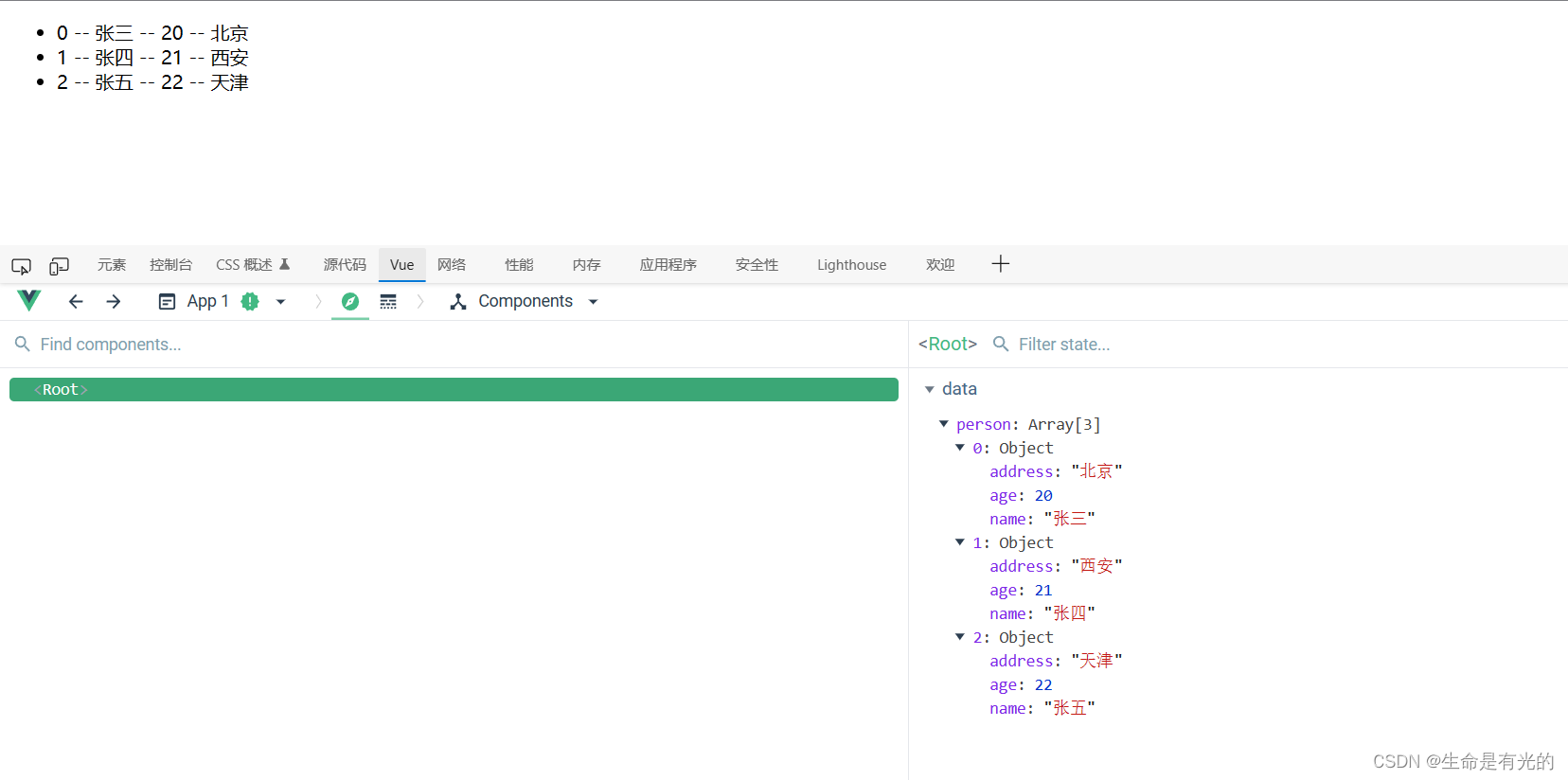
Task: Click the App 1 window icon
Action: click(x=167, y=301)
